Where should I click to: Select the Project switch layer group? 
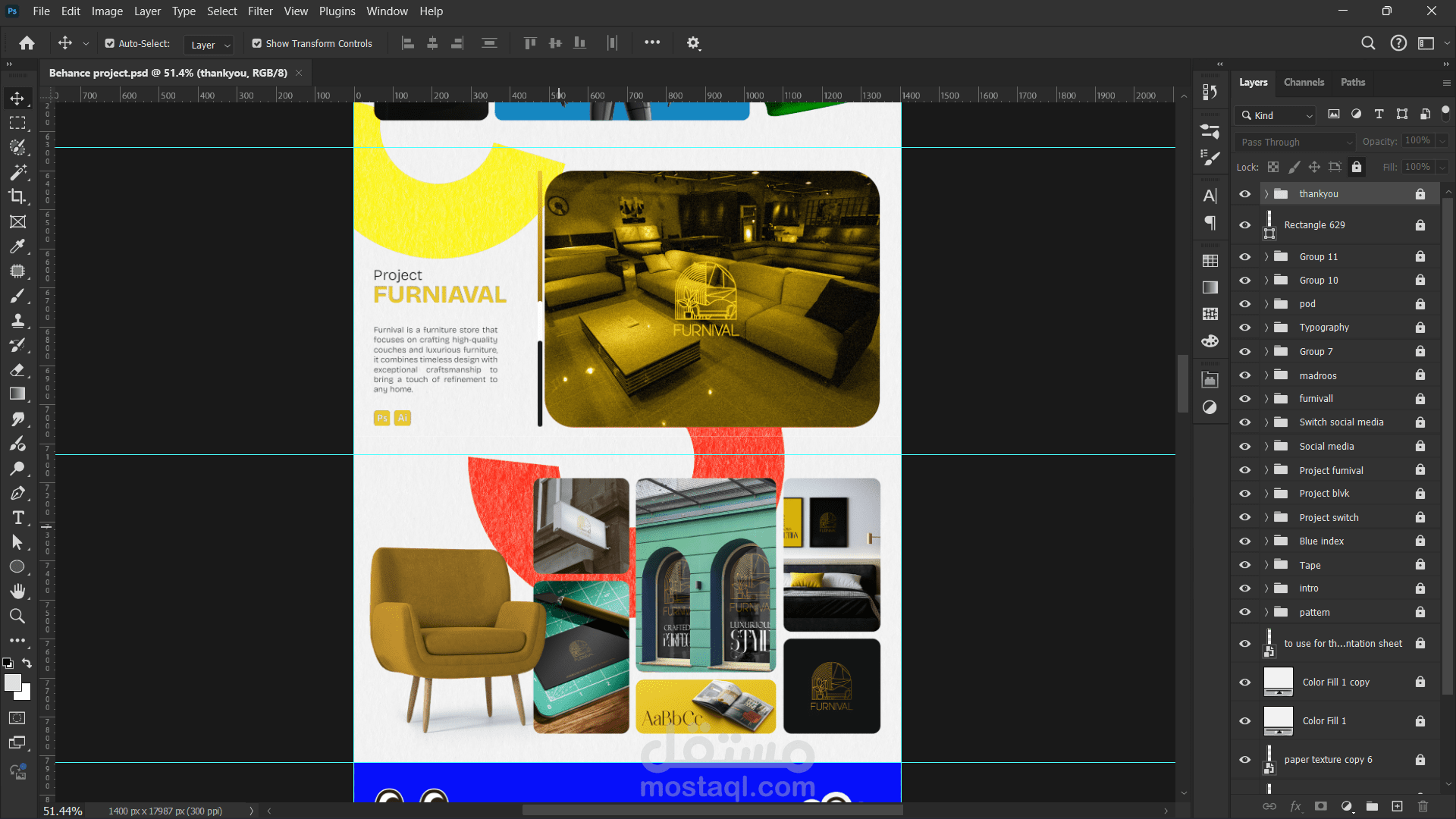[x=1329, y=518]
